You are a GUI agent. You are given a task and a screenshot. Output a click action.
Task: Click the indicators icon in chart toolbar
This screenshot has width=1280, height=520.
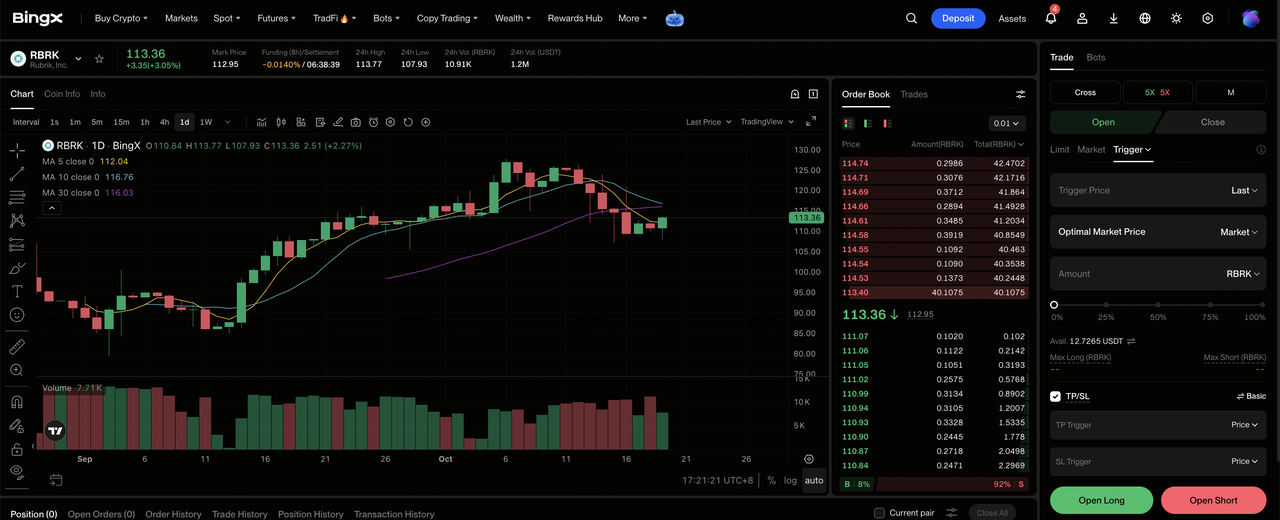pos(262,122)
